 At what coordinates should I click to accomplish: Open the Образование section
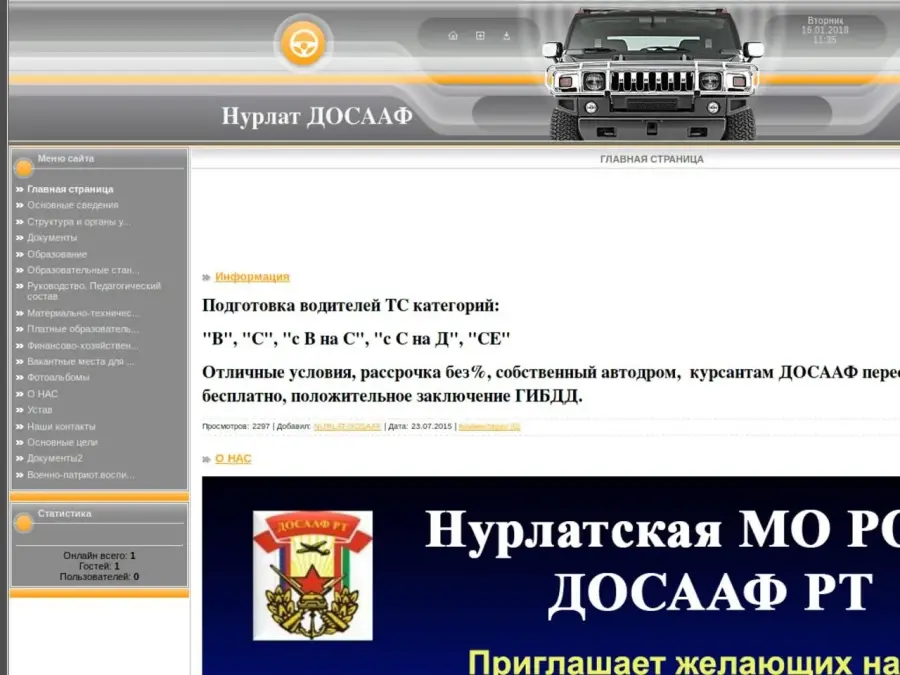pos(57,254)
